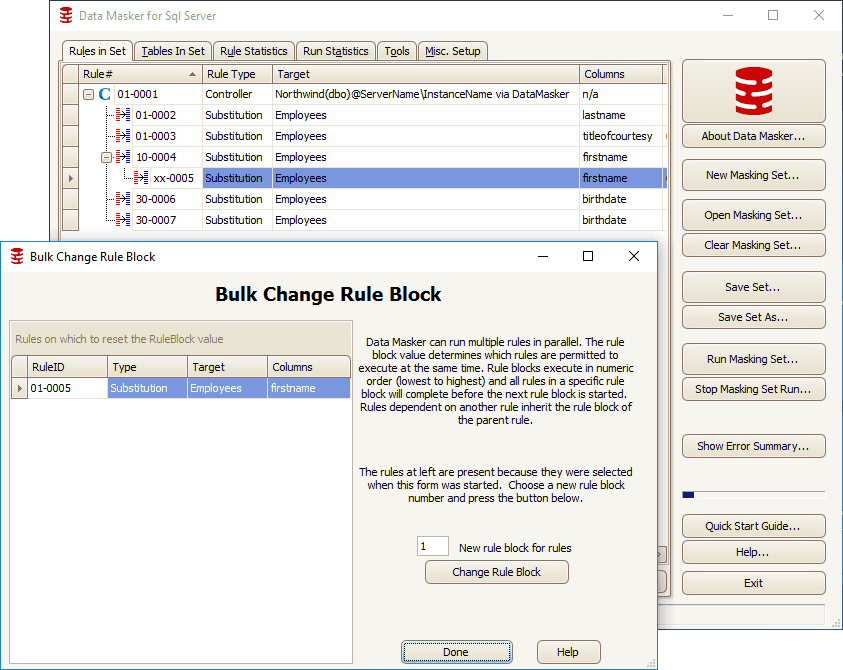The width and height of the screenshot is (843, 670).
Task: Click the row selector for 01-0005
Action: click(19, 388)
